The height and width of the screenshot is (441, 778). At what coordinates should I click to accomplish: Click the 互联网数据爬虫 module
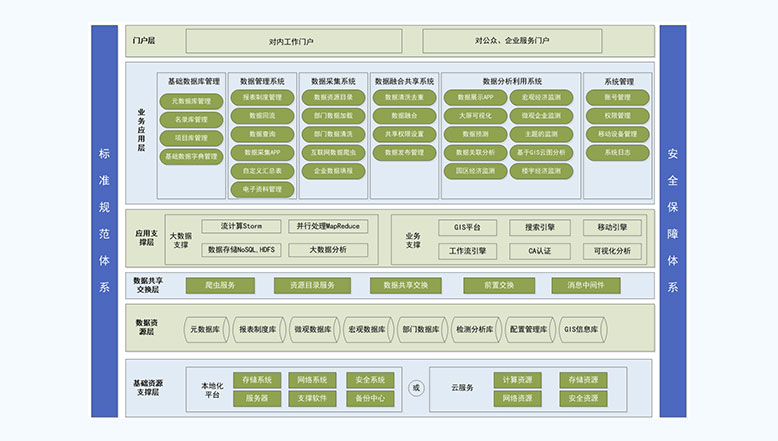click(333, 152)
